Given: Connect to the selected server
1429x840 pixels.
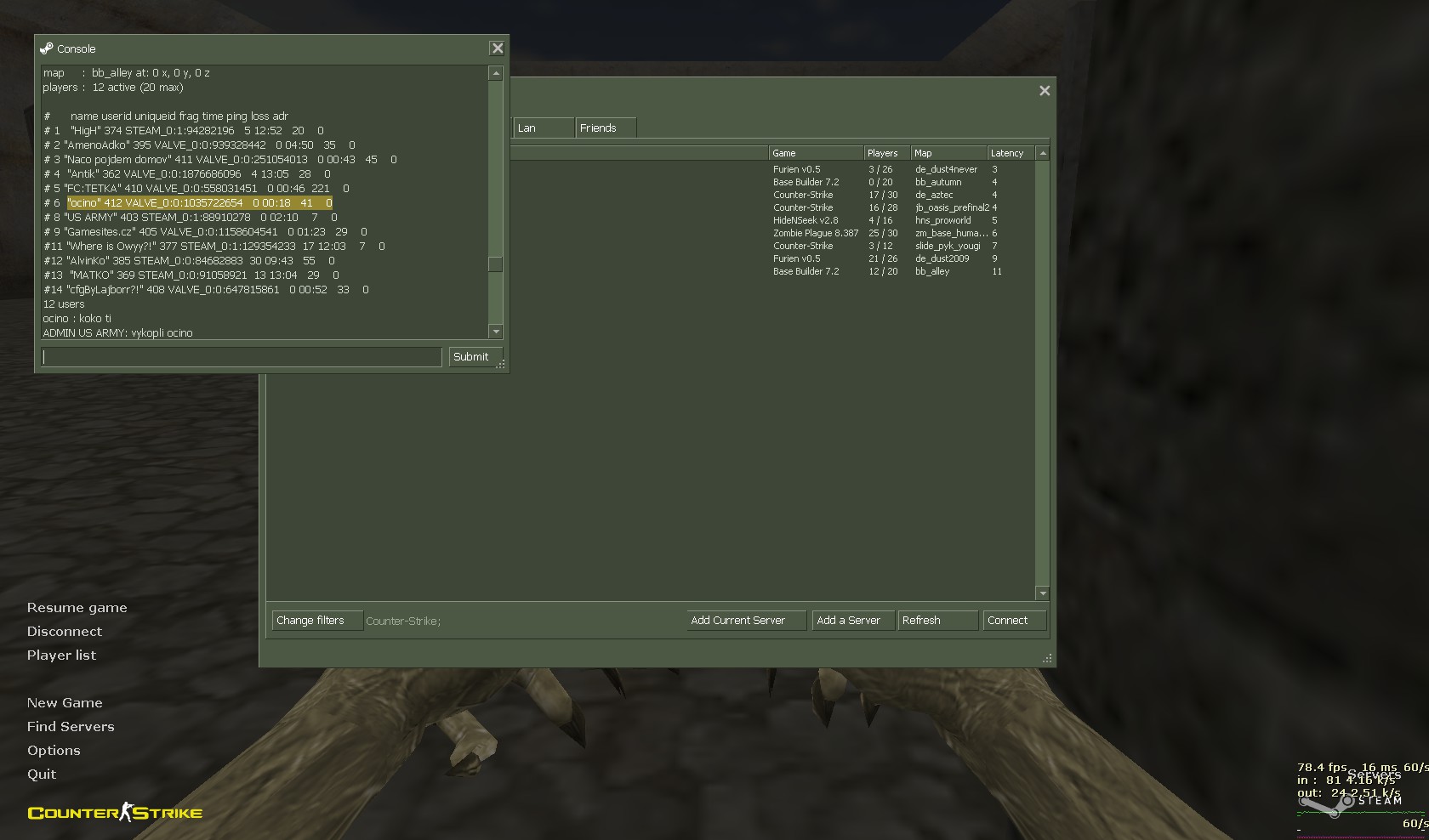Looking at the screenshot, I should [x=1015, y=621].
